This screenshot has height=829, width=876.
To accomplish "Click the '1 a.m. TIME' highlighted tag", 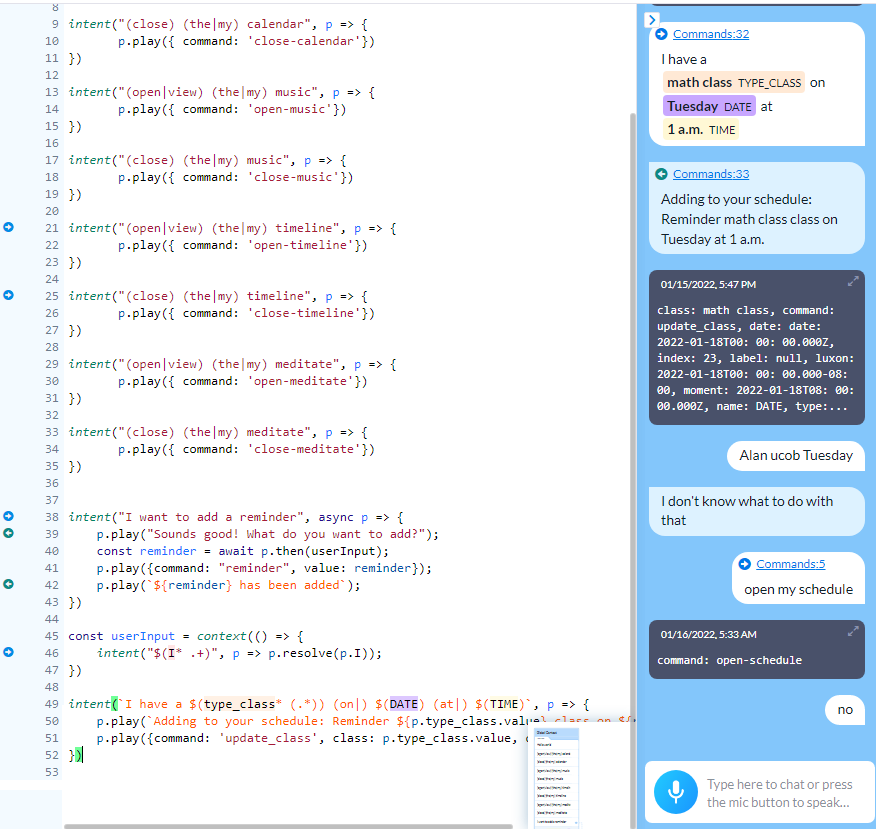I will coord(701,130).
